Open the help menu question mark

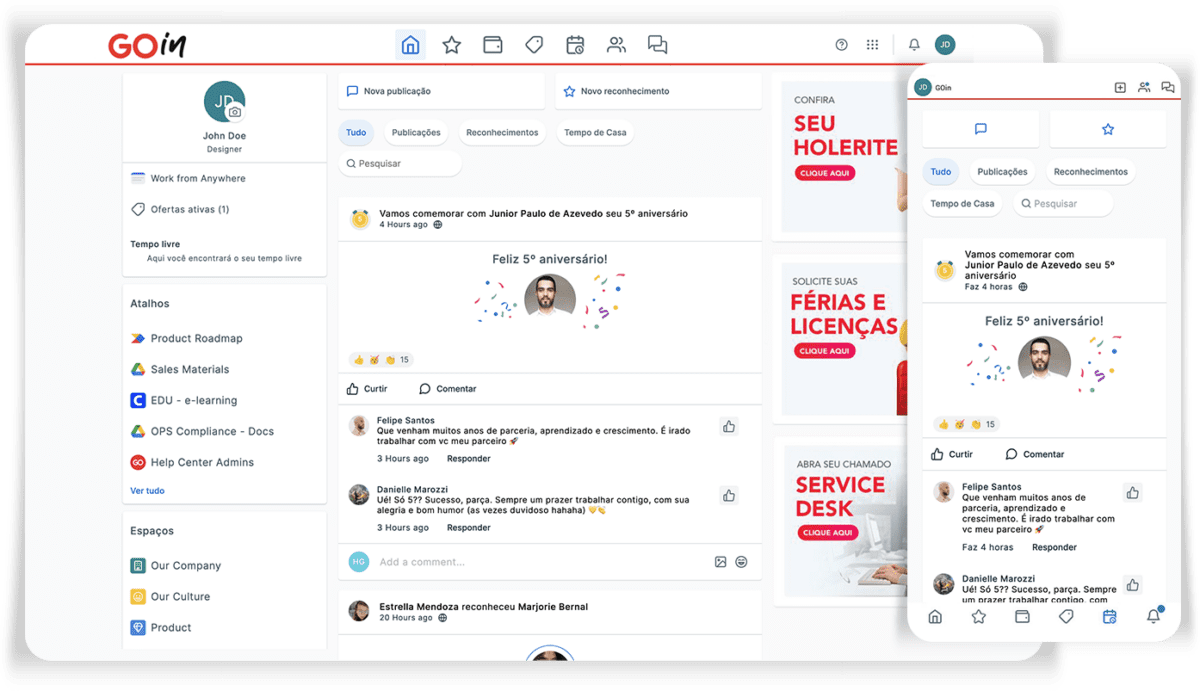coord(841,44)
